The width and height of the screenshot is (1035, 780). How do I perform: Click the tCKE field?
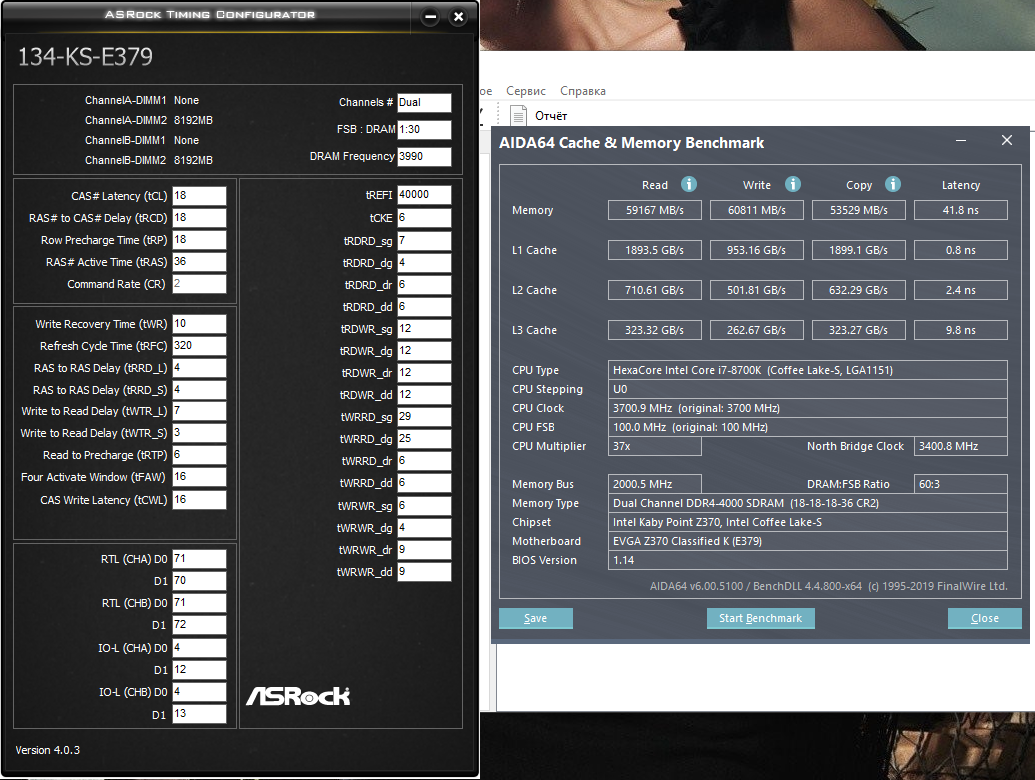click(x=424, y=218)
